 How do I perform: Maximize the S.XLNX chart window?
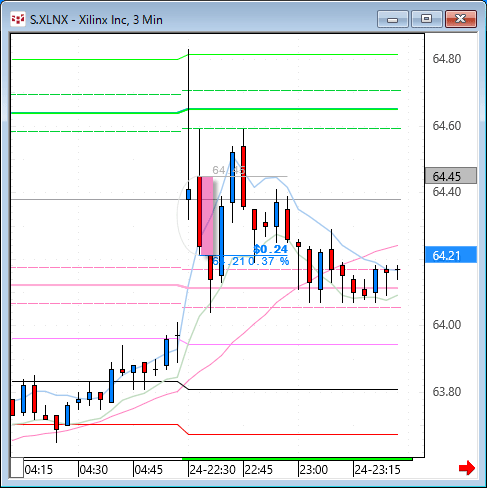(426, 19)
